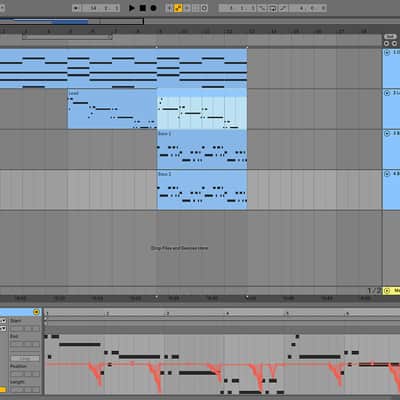Click bar 4 marker in clip editor ruler
This screenshot has height=400, width=400.
[x=227, y=314]
